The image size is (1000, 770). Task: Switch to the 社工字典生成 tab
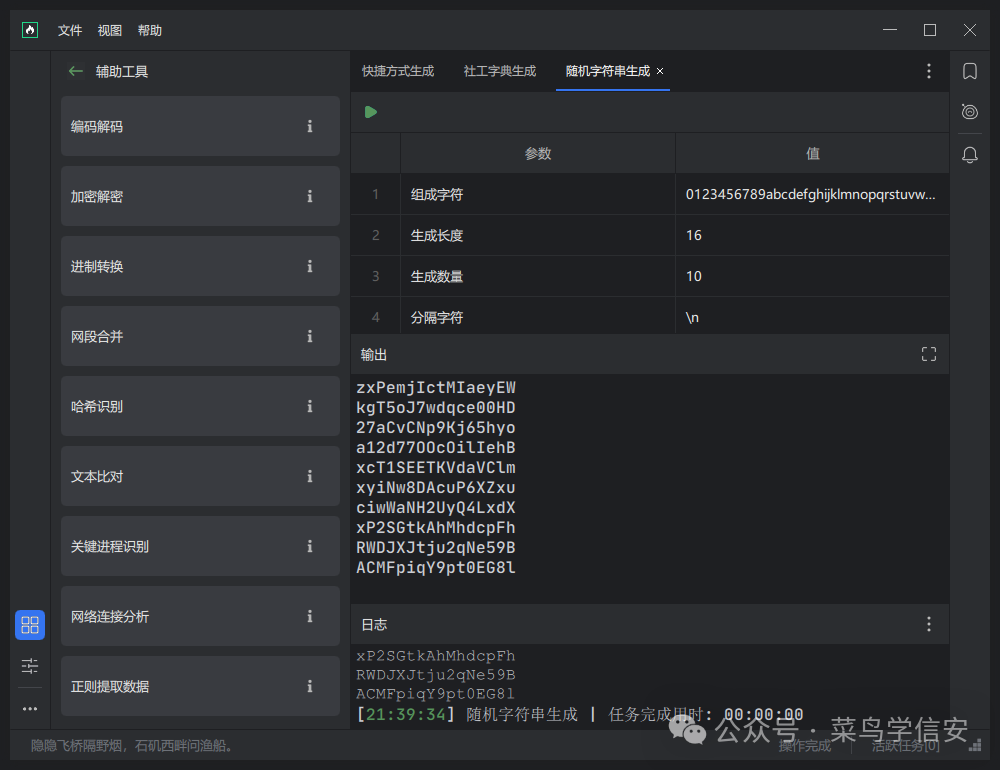coord(499,71)
